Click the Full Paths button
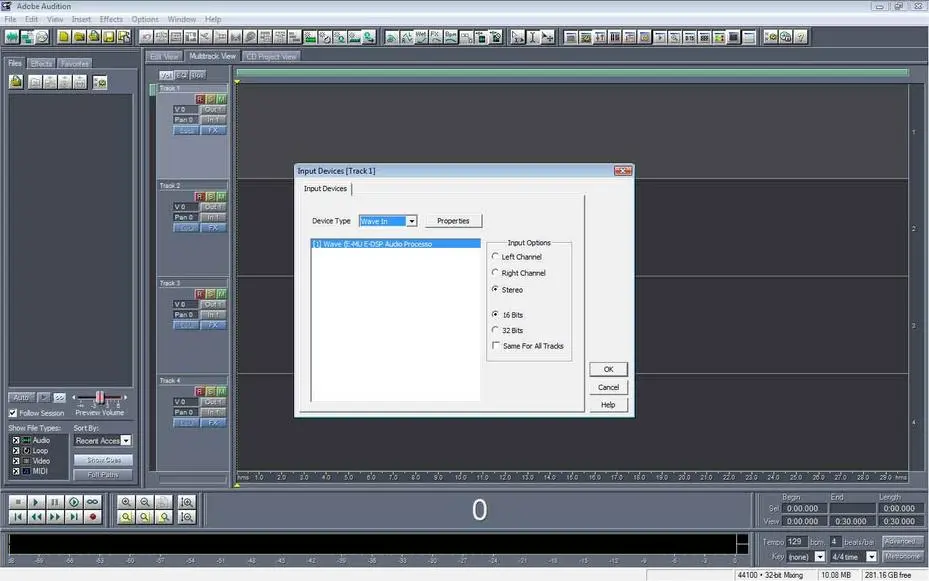 (103, 475)
